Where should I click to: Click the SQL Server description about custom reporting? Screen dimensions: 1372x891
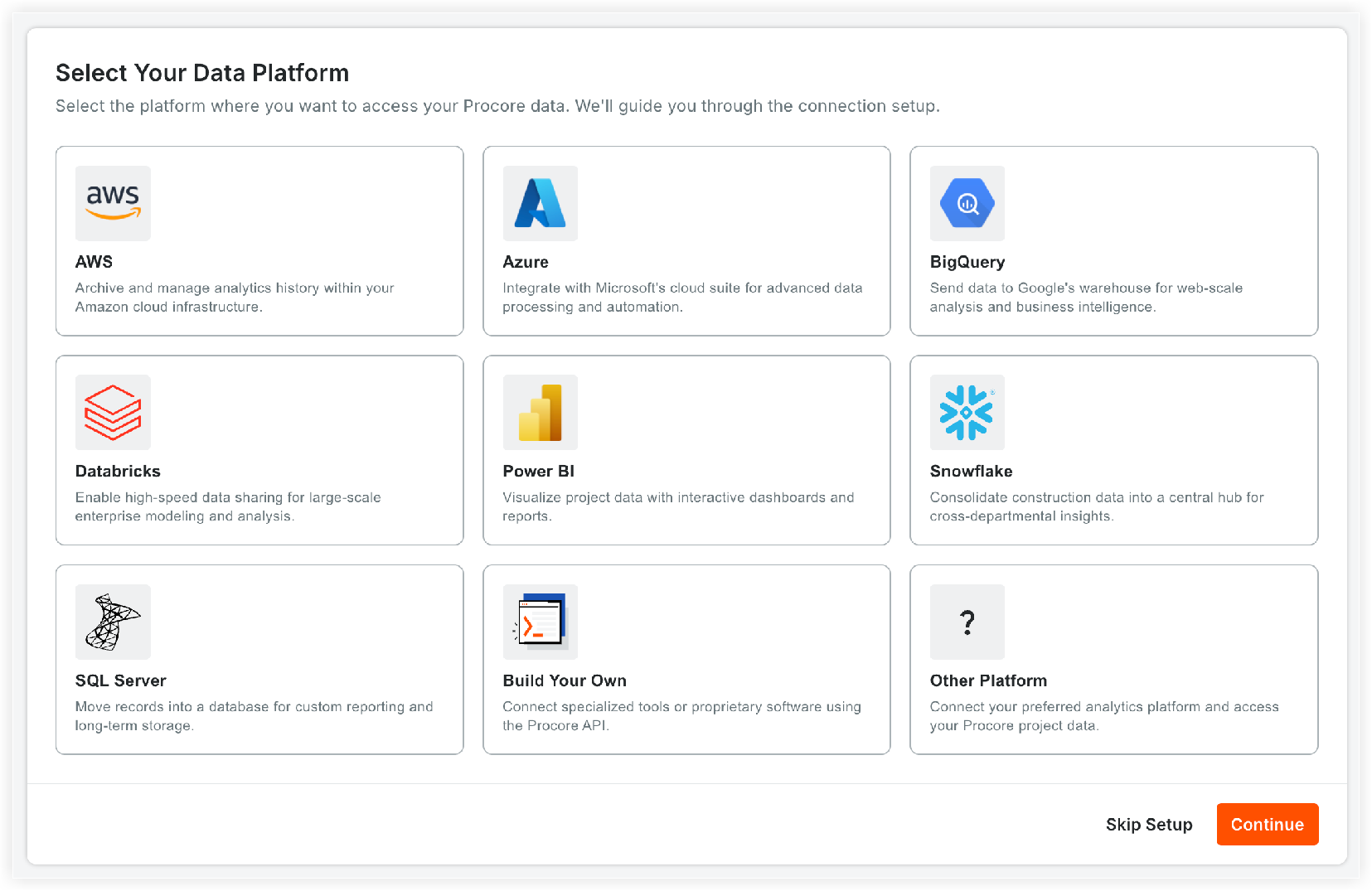point(255,716)
